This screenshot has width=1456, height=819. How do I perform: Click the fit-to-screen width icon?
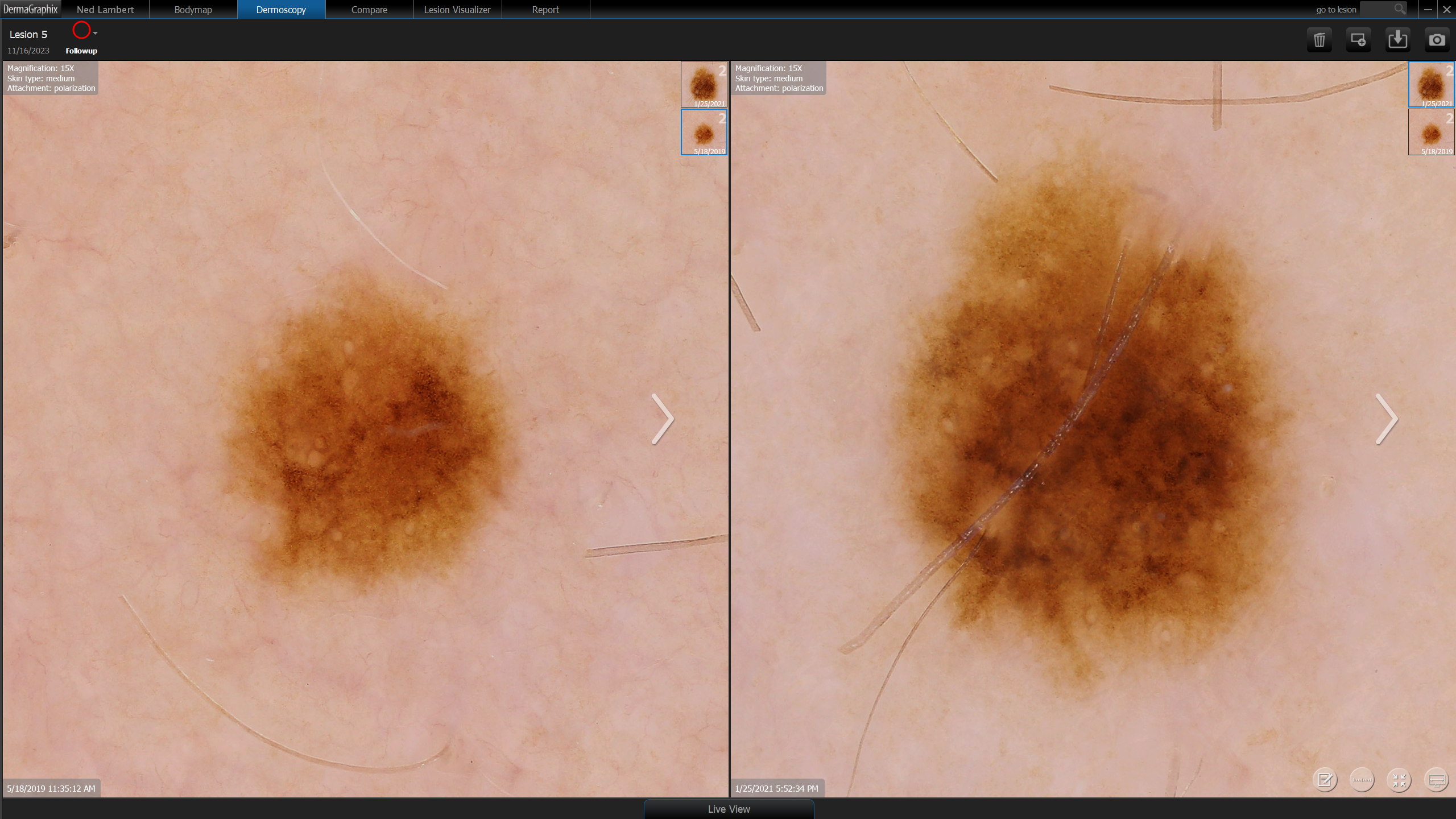pos(1436,780)
